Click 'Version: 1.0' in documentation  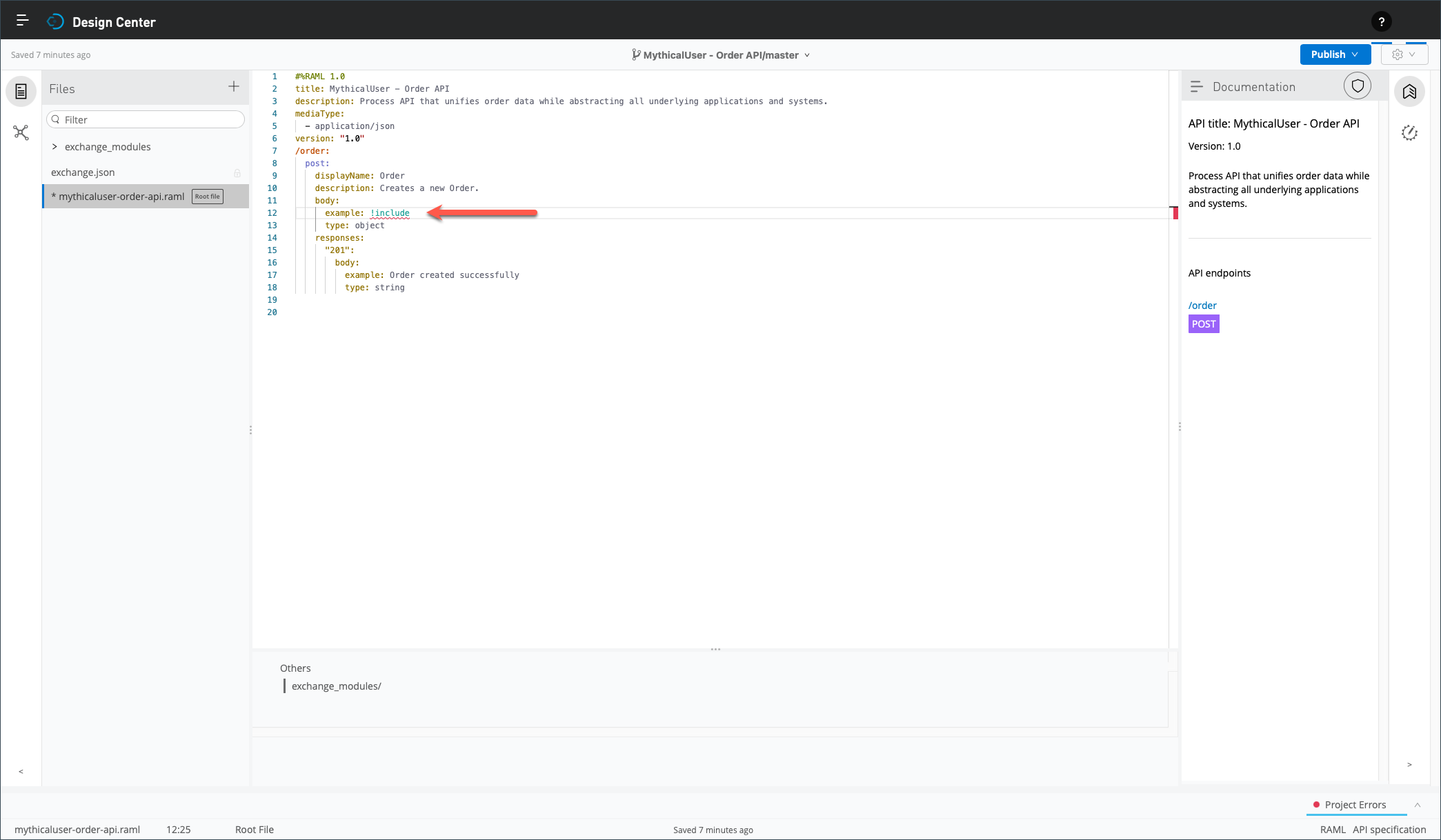click(1214, 146)
